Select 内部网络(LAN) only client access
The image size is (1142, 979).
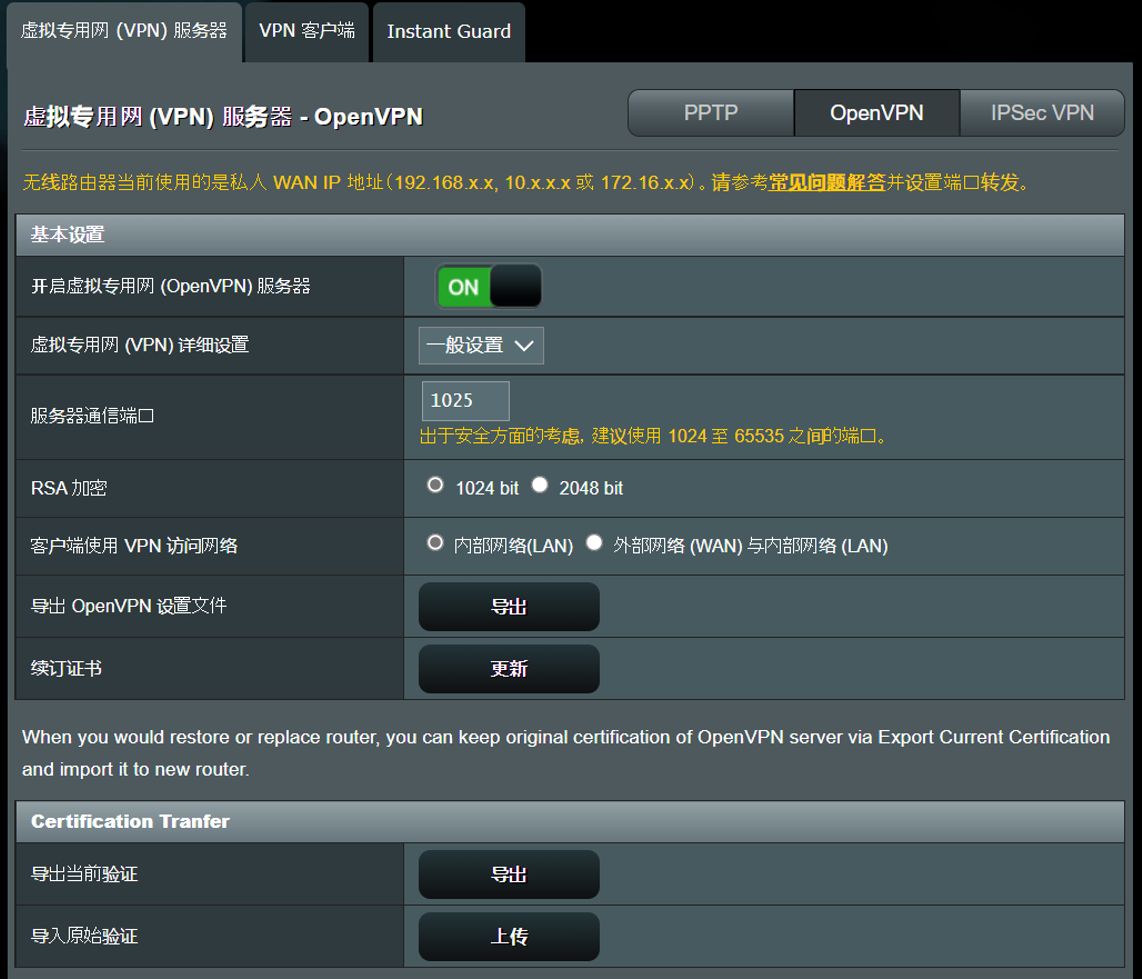click(x=435, y=543)
